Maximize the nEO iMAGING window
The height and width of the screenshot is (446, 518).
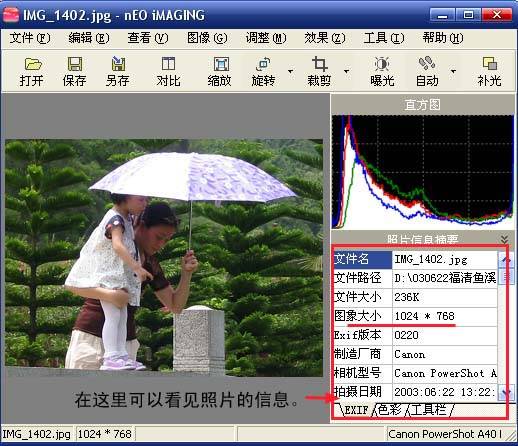[x=468, y=15]
